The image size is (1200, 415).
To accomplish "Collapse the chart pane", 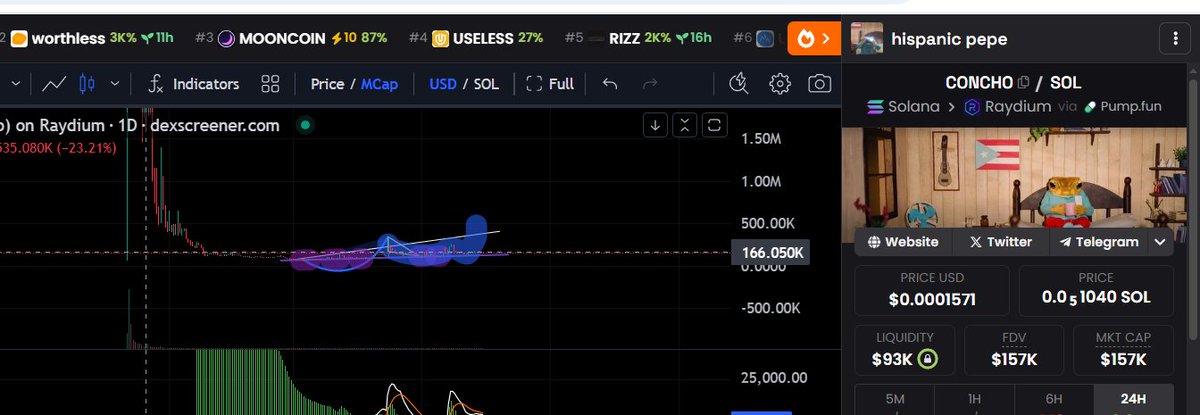I will point(684,125).
